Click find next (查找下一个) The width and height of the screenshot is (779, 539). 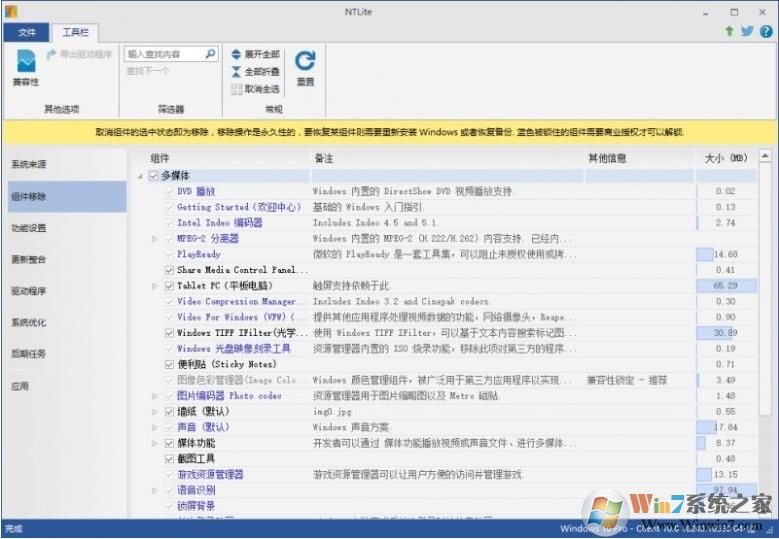[148, 71]
